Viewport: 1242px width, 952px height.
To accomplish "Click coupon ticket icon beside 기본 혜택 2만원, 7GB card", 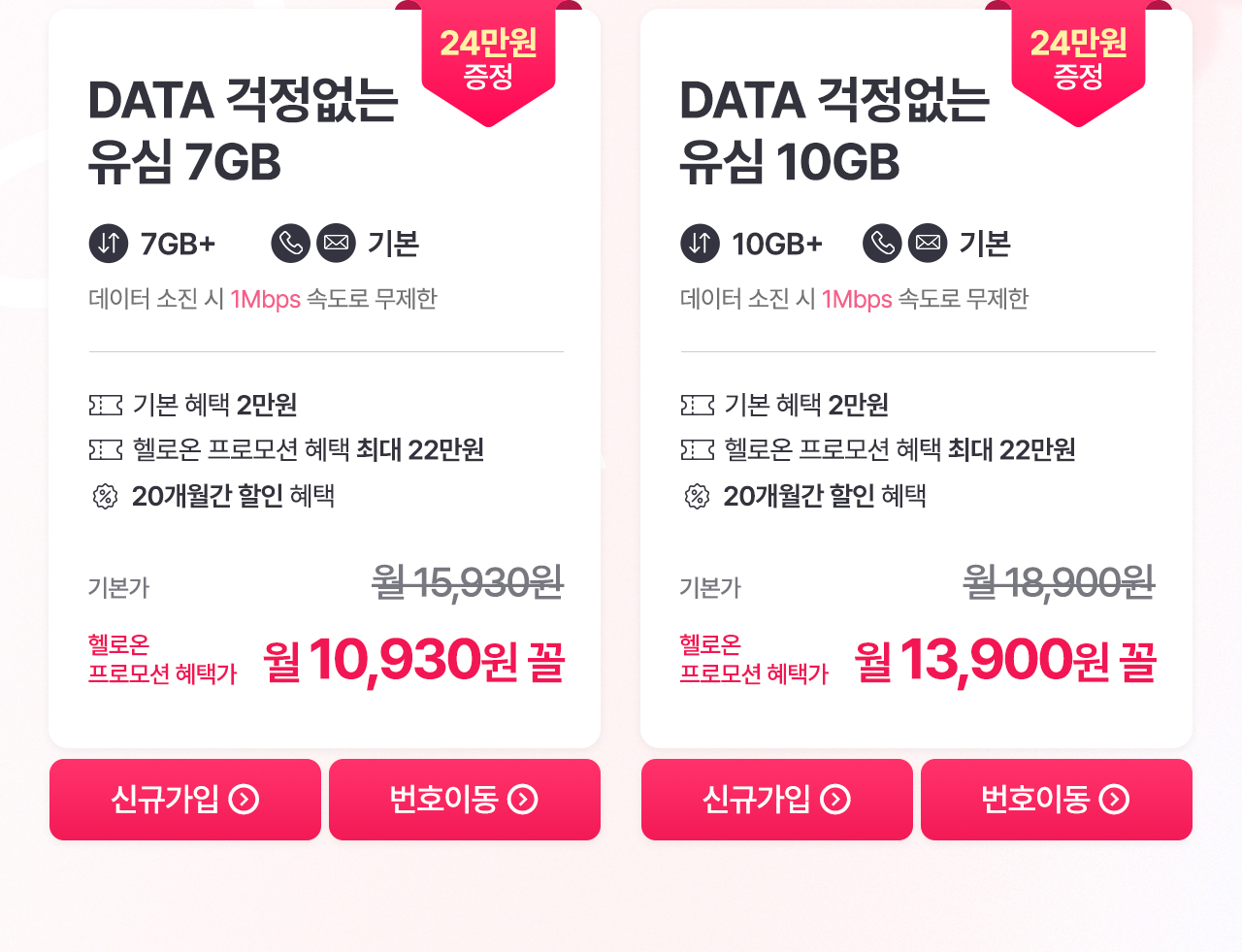I will coord(106,405).
